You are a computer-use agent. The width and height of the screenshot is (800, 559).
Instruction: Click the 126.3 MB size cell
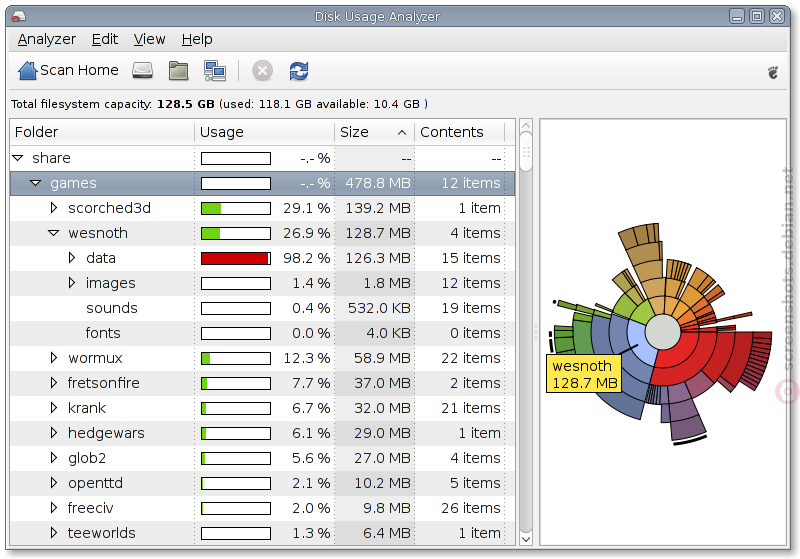(378, 258)
